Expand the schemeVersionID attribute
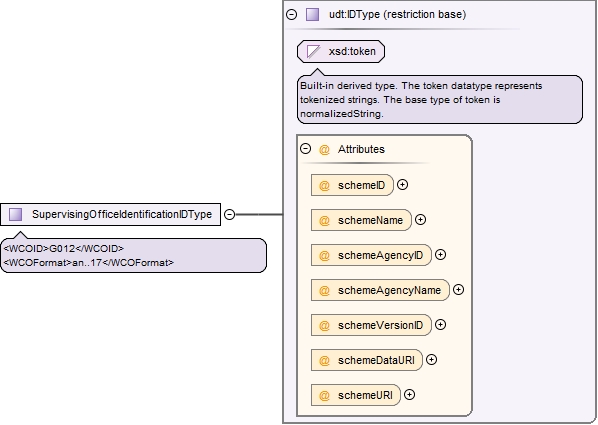This screenshot has height=425, width=598. (440, 325)
